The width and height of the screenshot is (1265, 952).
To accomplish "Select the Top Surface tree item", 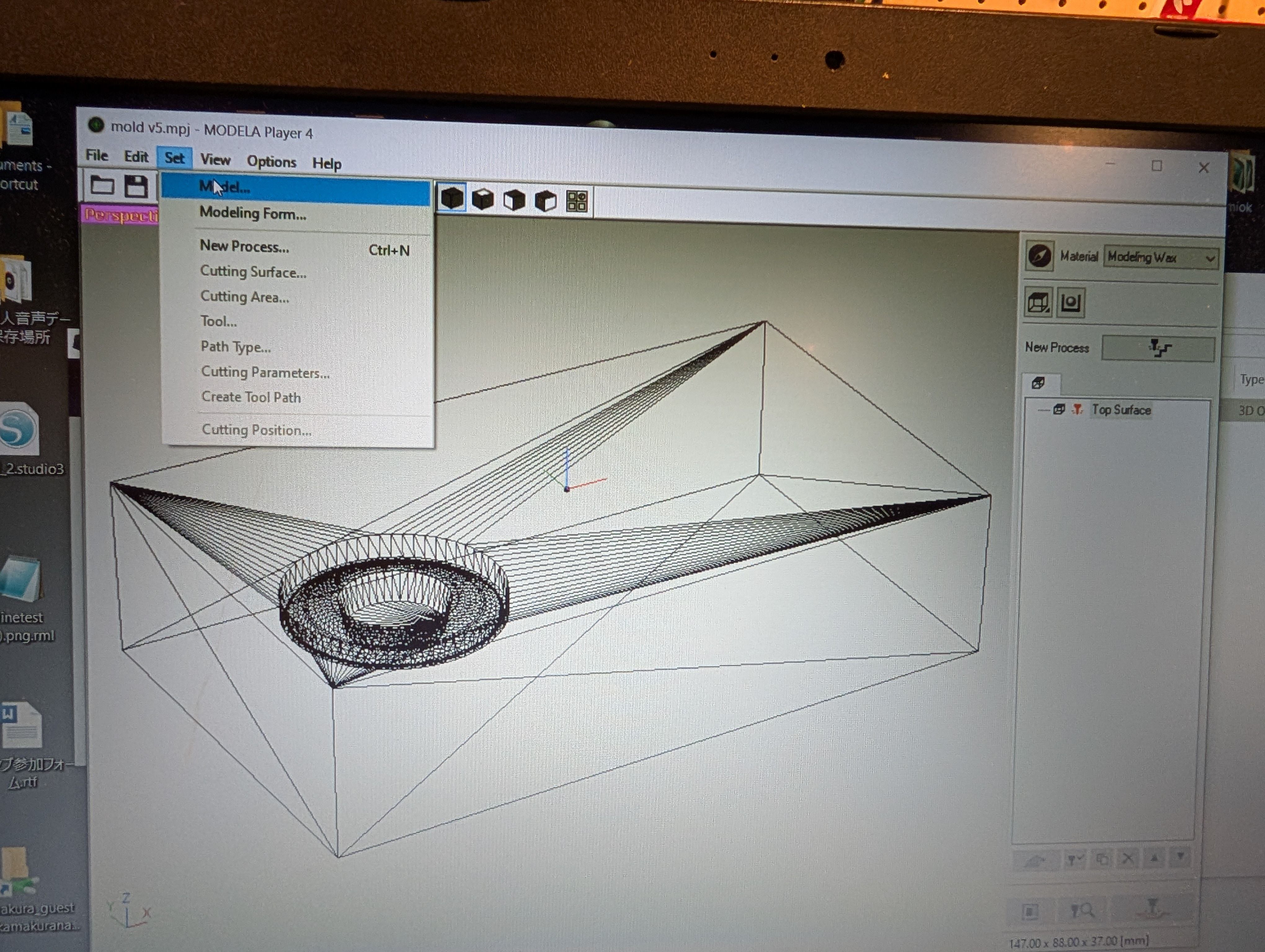I will [x=1121, y=410].
